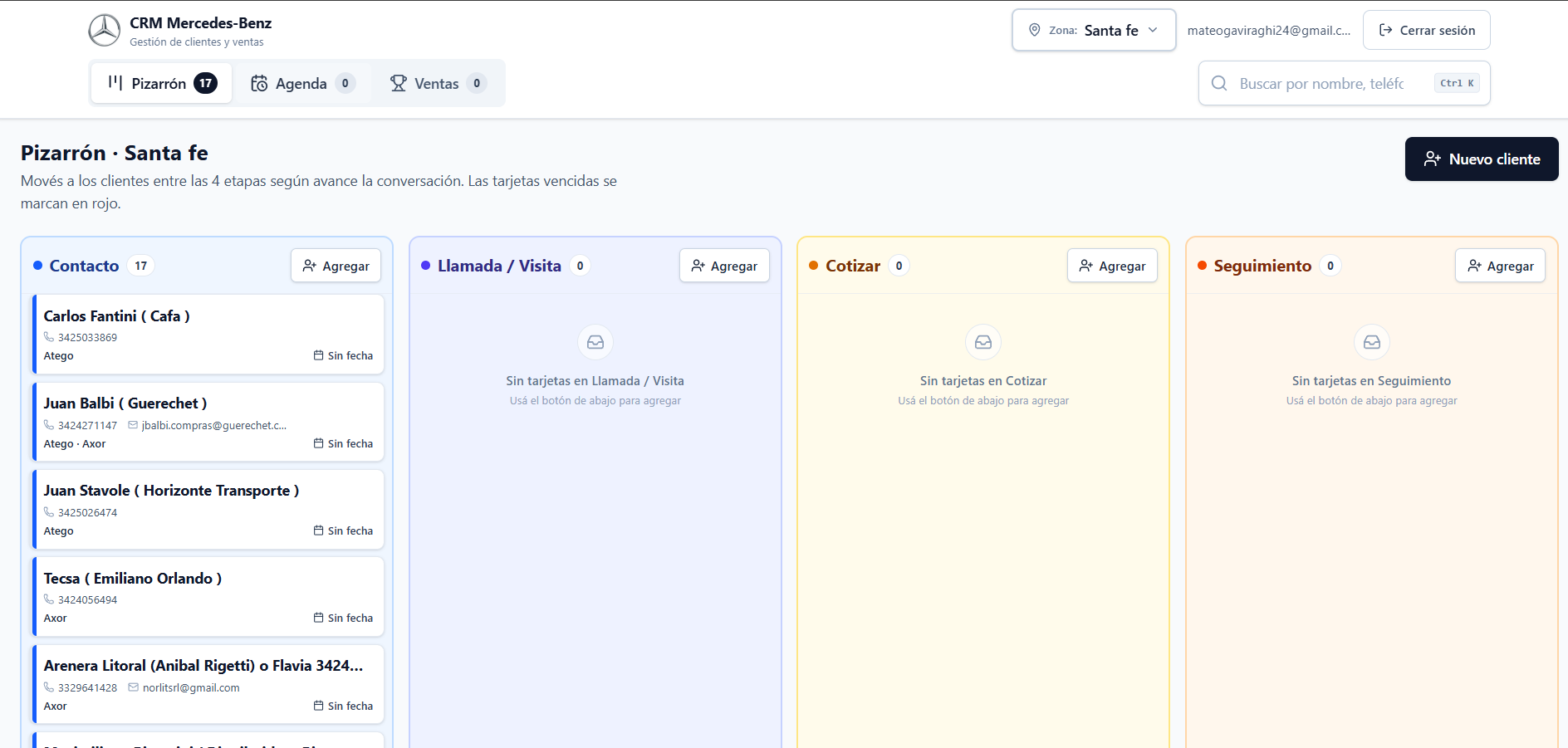Click the Cerrar sesión button

coord(1427,30)
